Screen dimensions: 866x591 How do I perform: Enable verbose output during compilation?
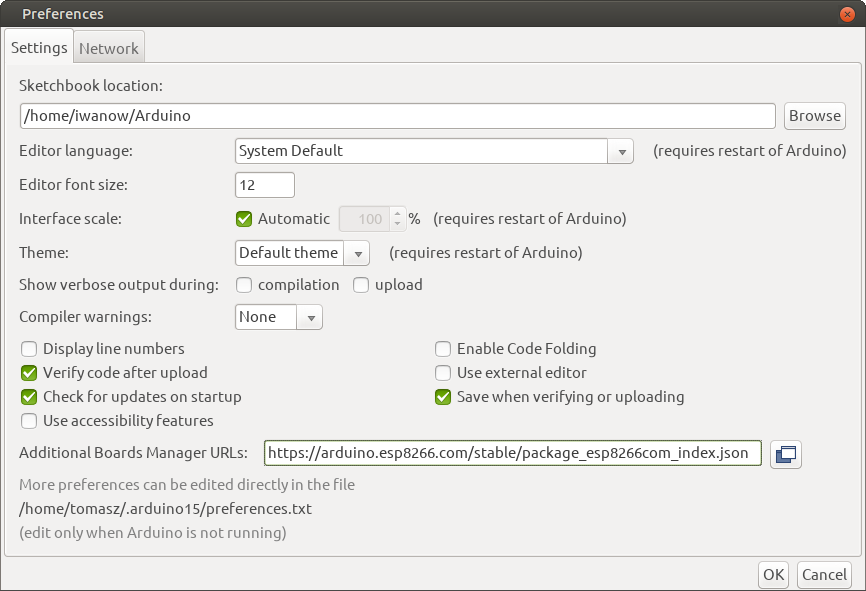point(244,285)
